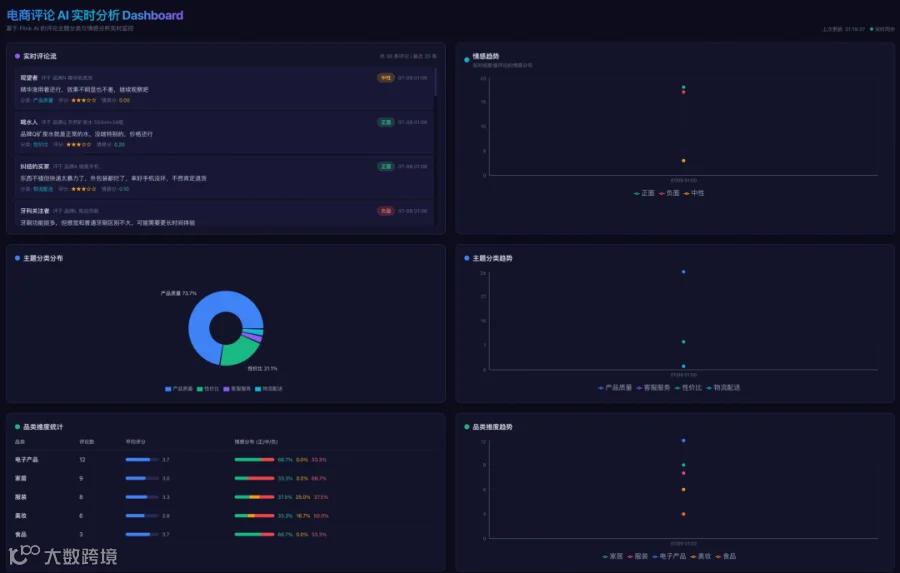Viewport: 900px width, 573px height.
Task: Click the 家居 sentiment distribution bar
Action: 254,478
